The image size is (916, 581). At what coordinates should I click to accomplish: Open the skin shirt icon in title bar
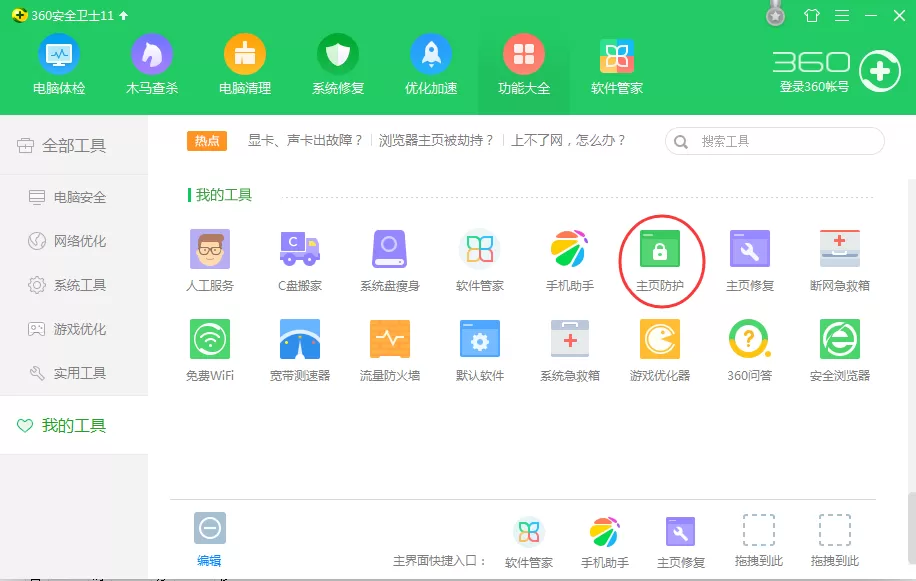pos(811,16)
